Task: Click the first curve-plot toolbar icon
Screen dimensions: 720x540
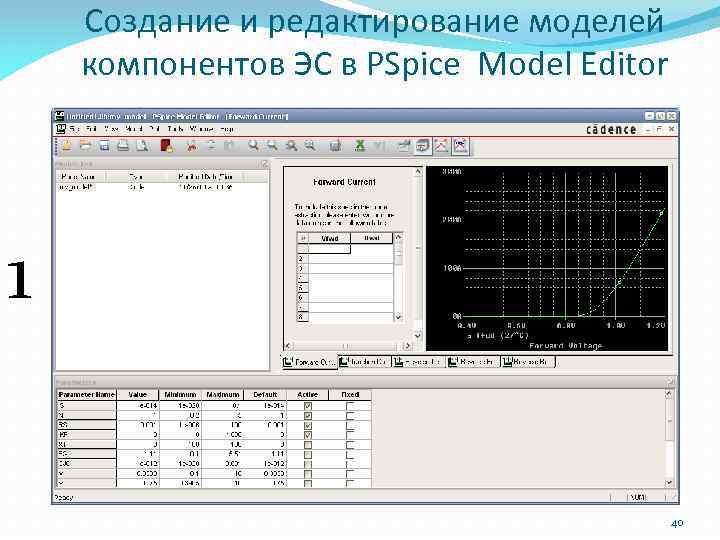Action: 441,146
